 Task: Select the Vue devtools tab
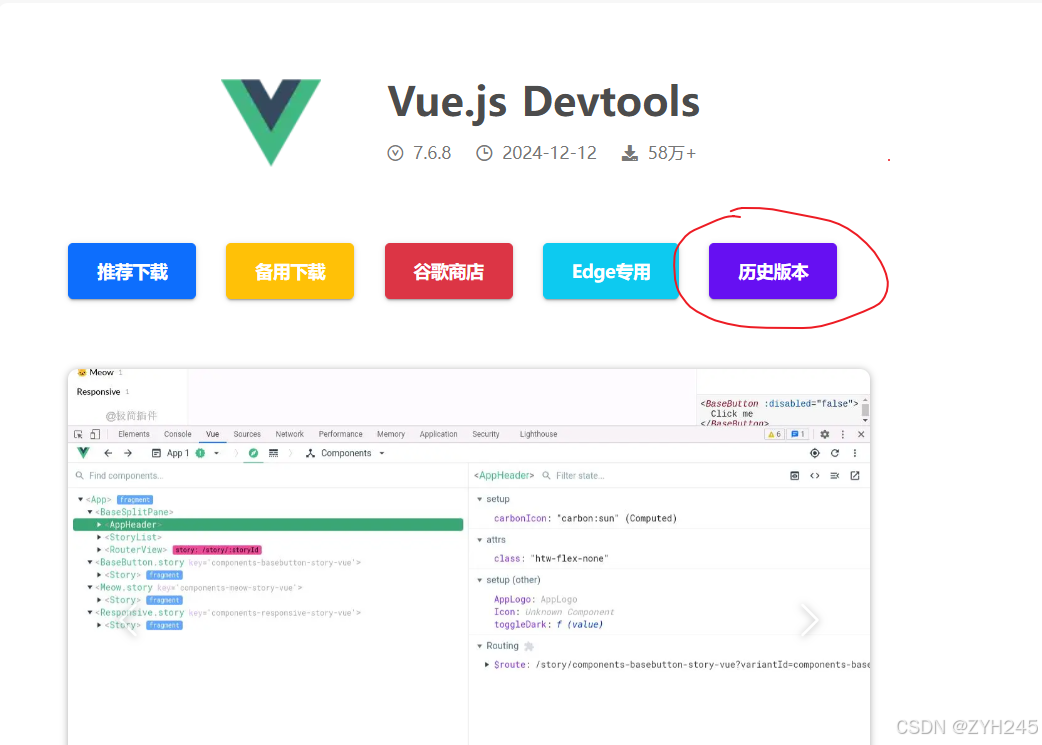pos(213,434)
